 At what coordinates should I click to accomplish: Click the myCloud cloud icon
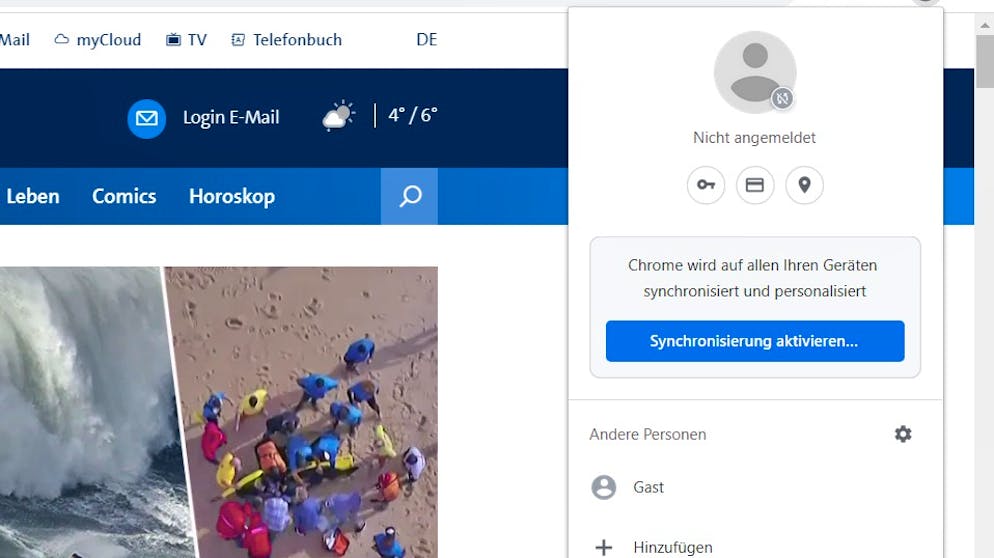(x=61, y=39)
